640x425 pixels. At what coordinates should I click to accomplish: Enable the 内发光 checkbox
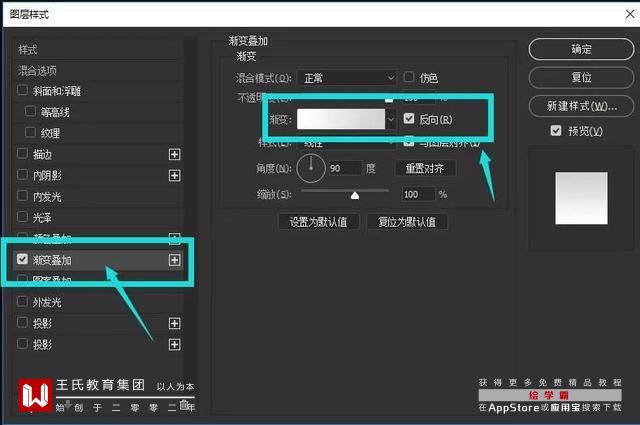point(22,196)
